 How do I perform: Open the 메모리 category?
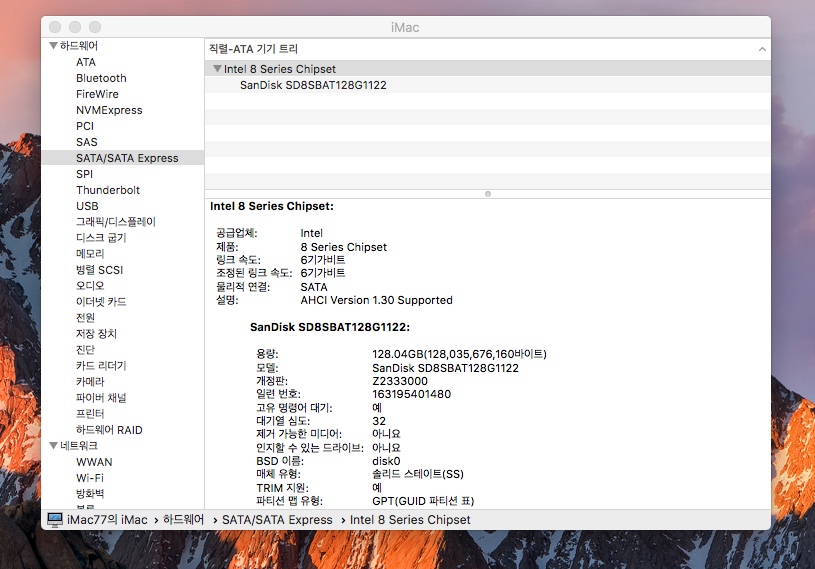pyautogui.click(x=90, y=254)
